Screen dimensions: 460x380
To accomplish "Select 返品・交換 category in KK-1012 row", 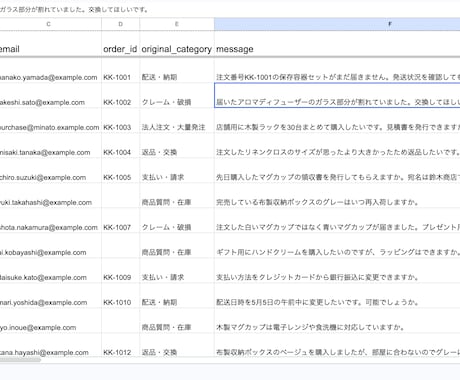I will [x=177, y=345].
